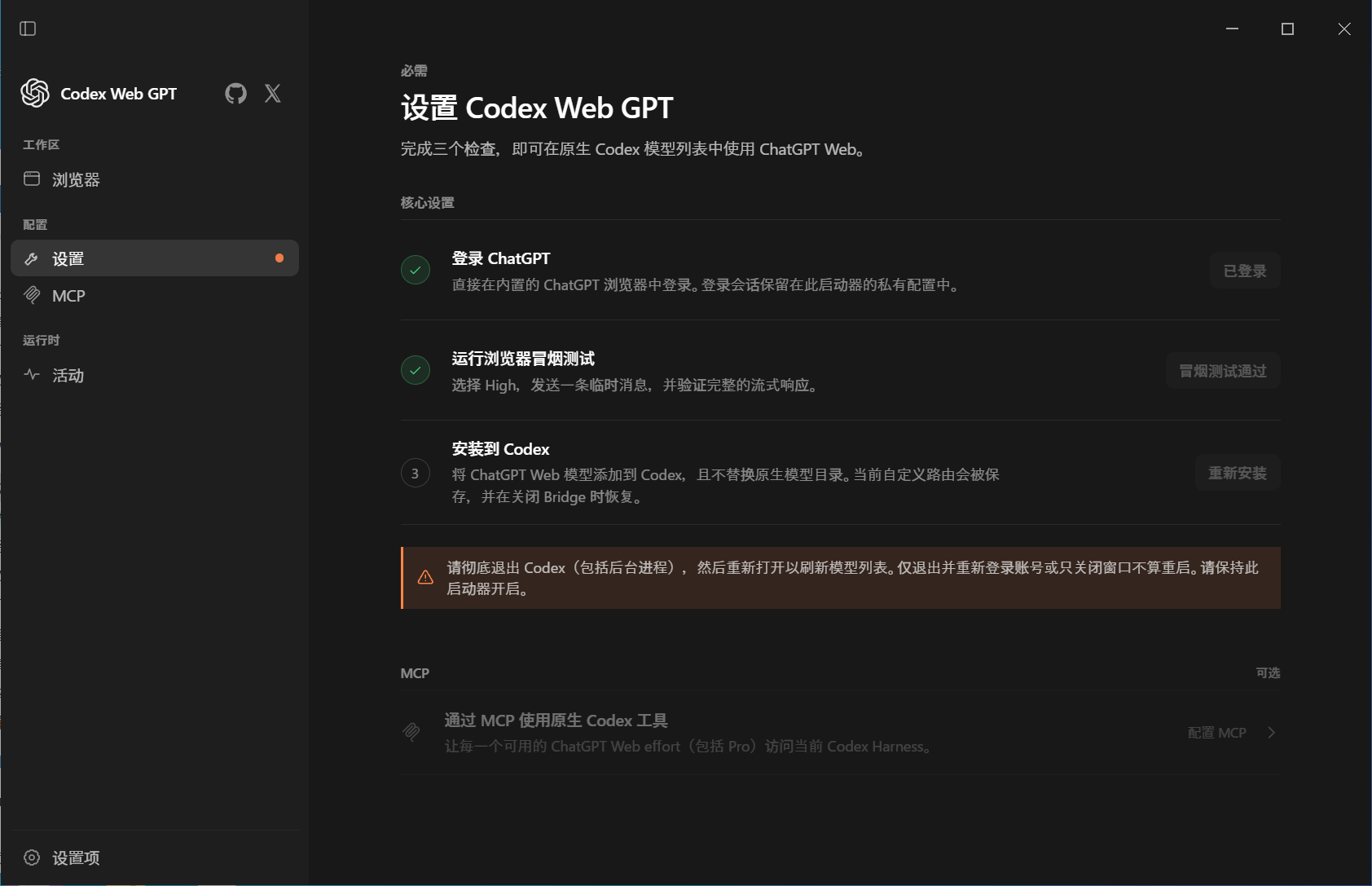This screenshot has height=886, width=1372.
Task: Click the restart Codex warning message text
Action: coord(852,578)
